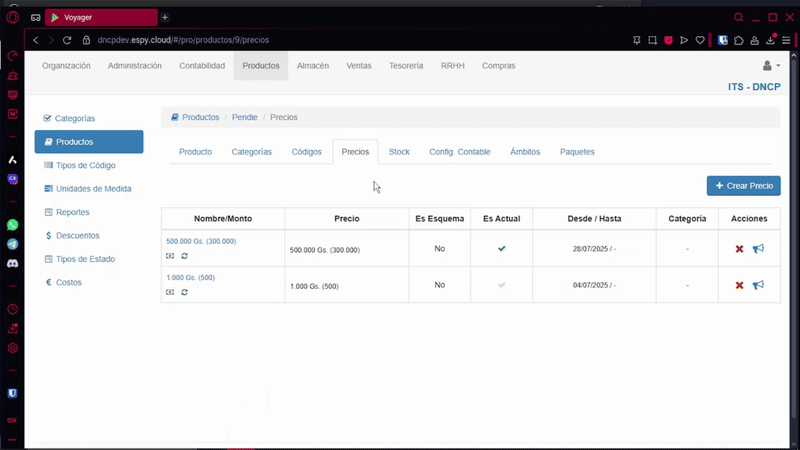800x450 pixels.
Task: Click green refresh icon under 500.000 Gs.
Action: (184, 256)
